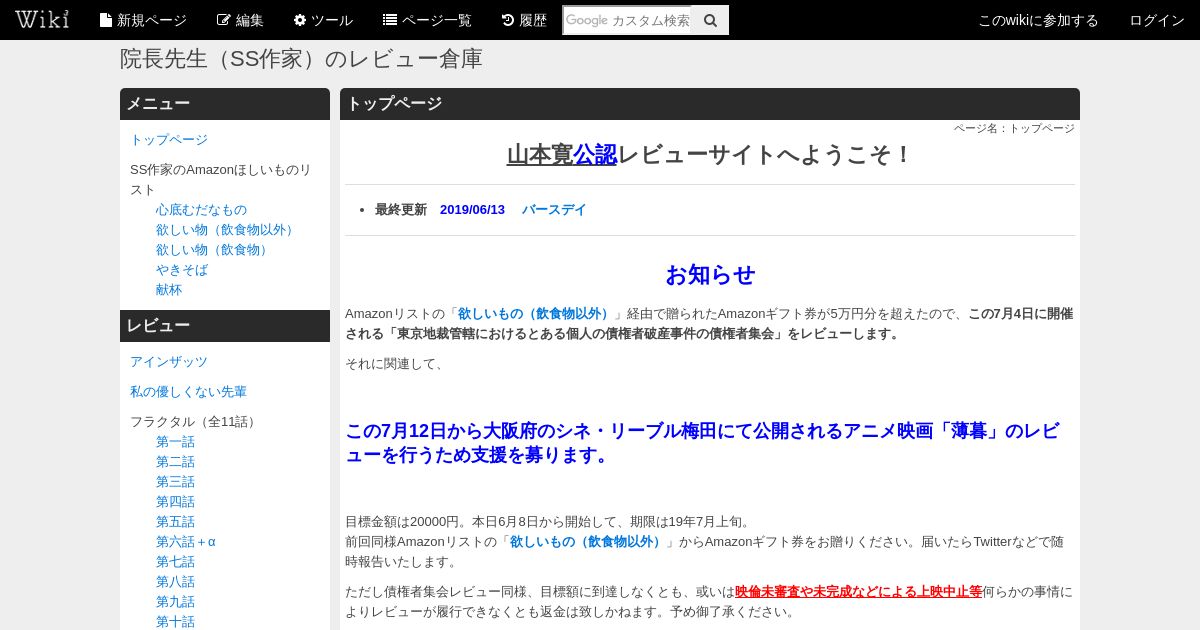This screenshot has width=1200, height=630.
Task: Open 私の優しくない先輩 review link
Action: pos(188,392)
